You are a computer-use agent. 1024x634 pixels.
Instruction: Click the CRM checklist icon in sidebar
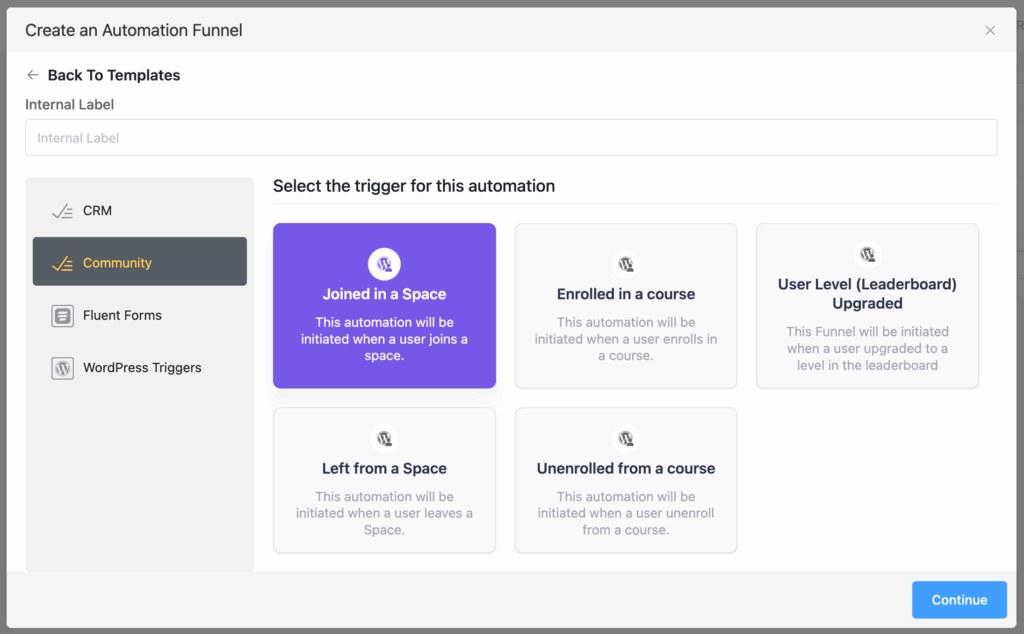pos(62,211)
